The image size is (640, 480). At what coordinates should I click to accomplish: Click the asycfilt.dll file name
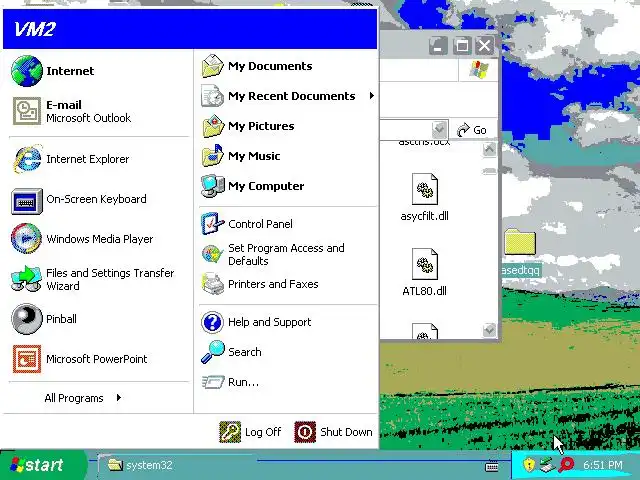point(424,216)
